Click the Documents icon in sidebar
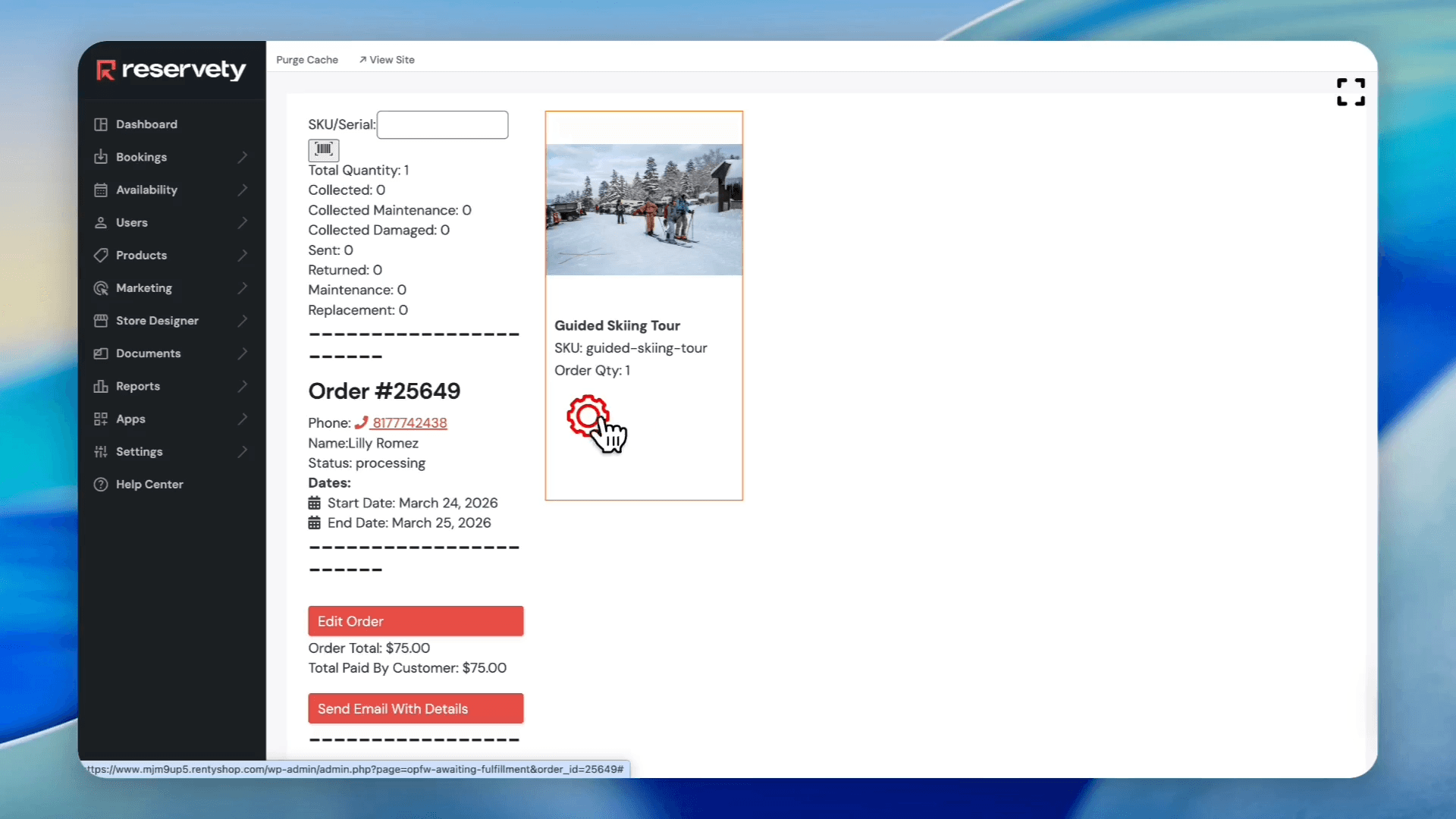The width and height of the screenshot is (1456, 819). tap(101, 353)
